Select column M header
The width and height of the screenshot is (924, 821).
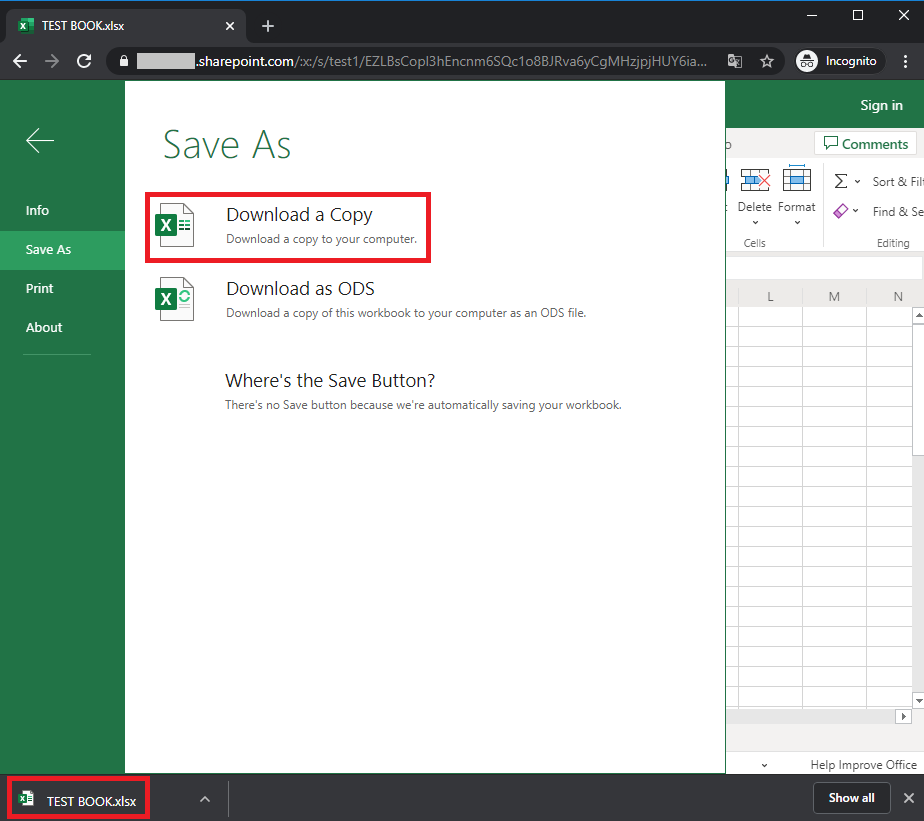(x=834, y=297)
